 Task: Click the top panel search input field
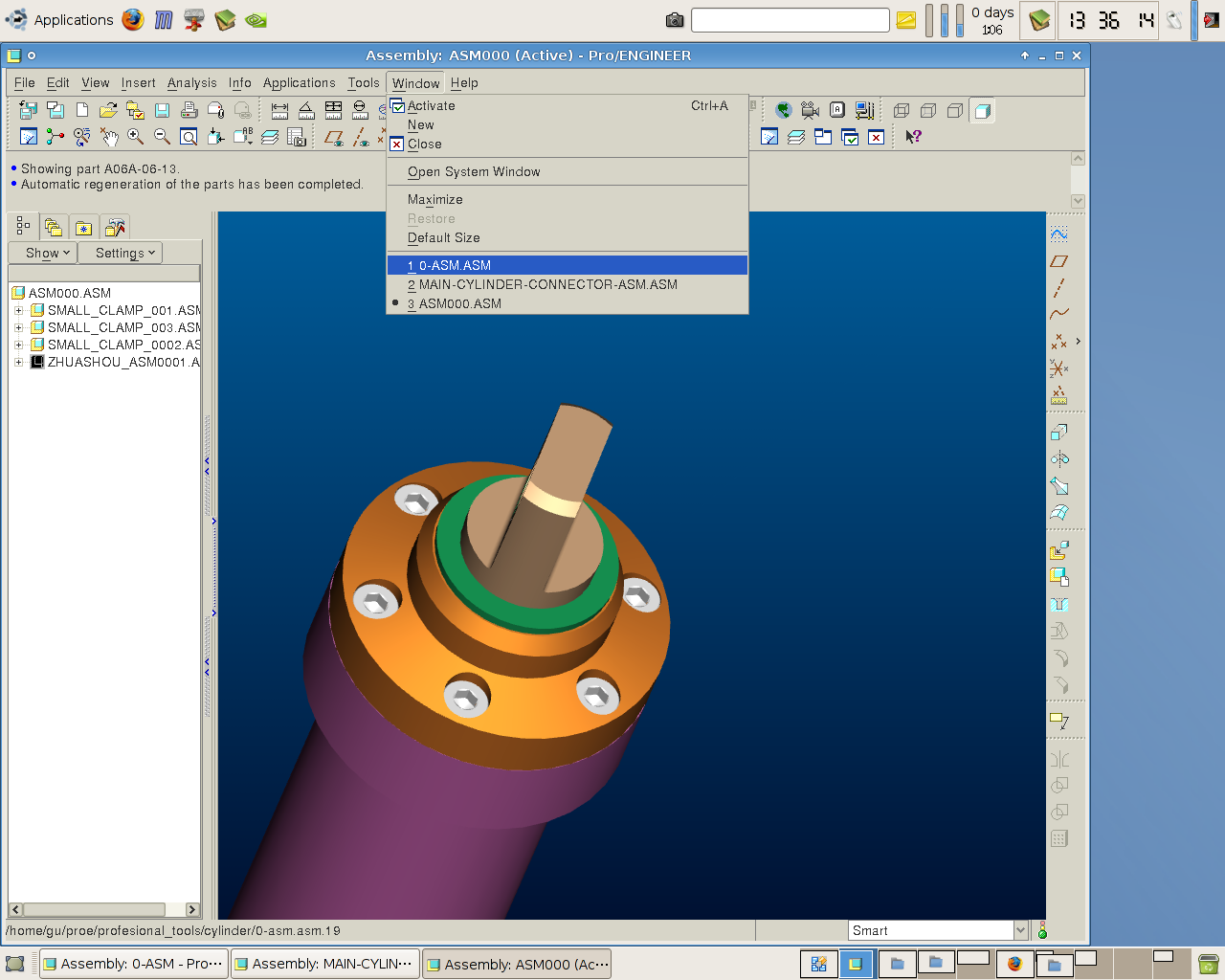tap(791, 20)
